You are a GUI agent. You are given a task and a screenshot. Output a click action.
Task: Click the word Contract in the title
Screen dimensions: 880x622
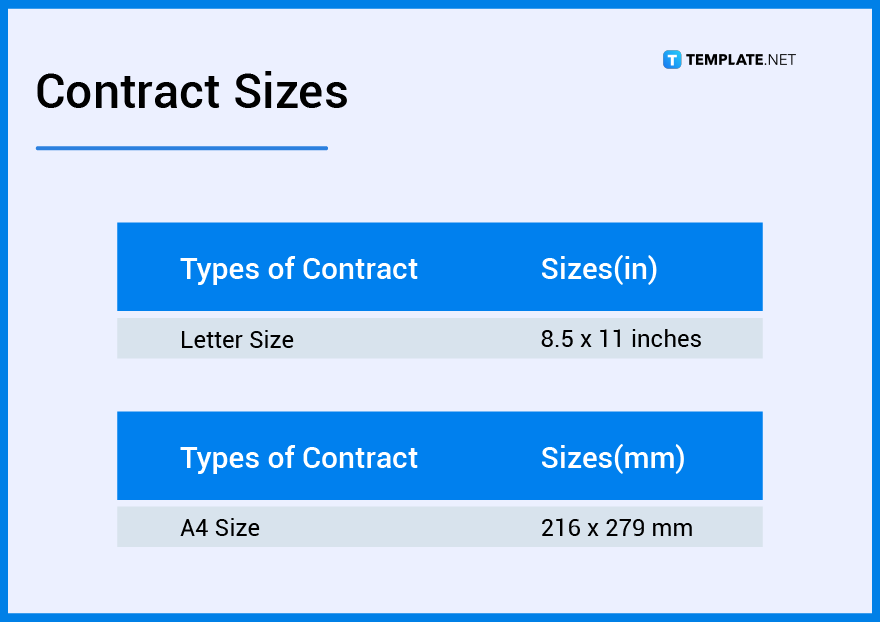coord(128,92)
